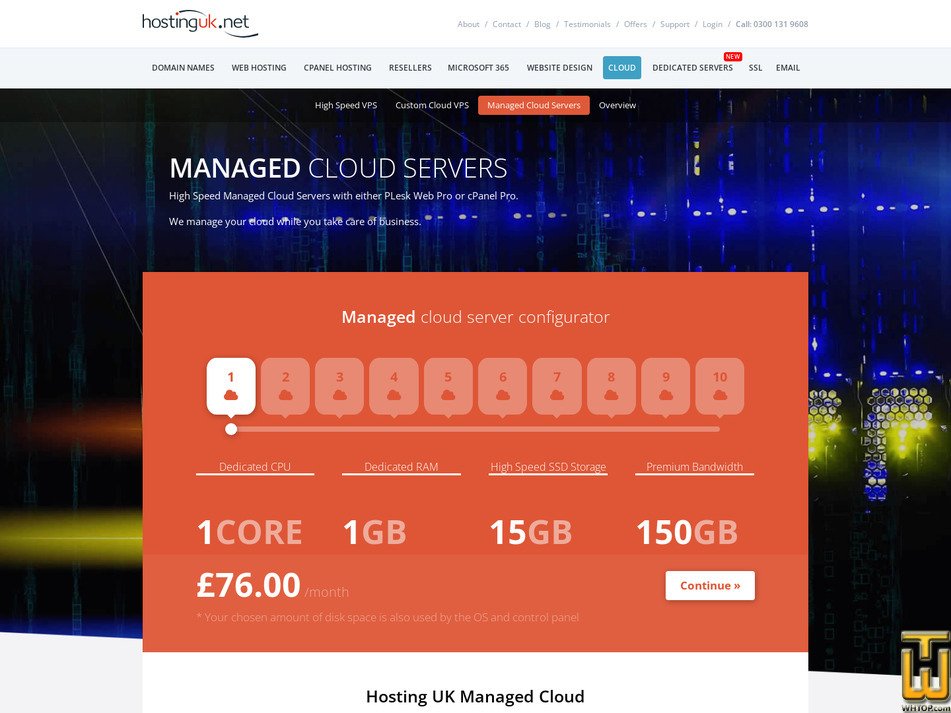Viewport: 951px width, 713px height.
Task: Click the 150GB bandwidth value
Action: point(687,532)
